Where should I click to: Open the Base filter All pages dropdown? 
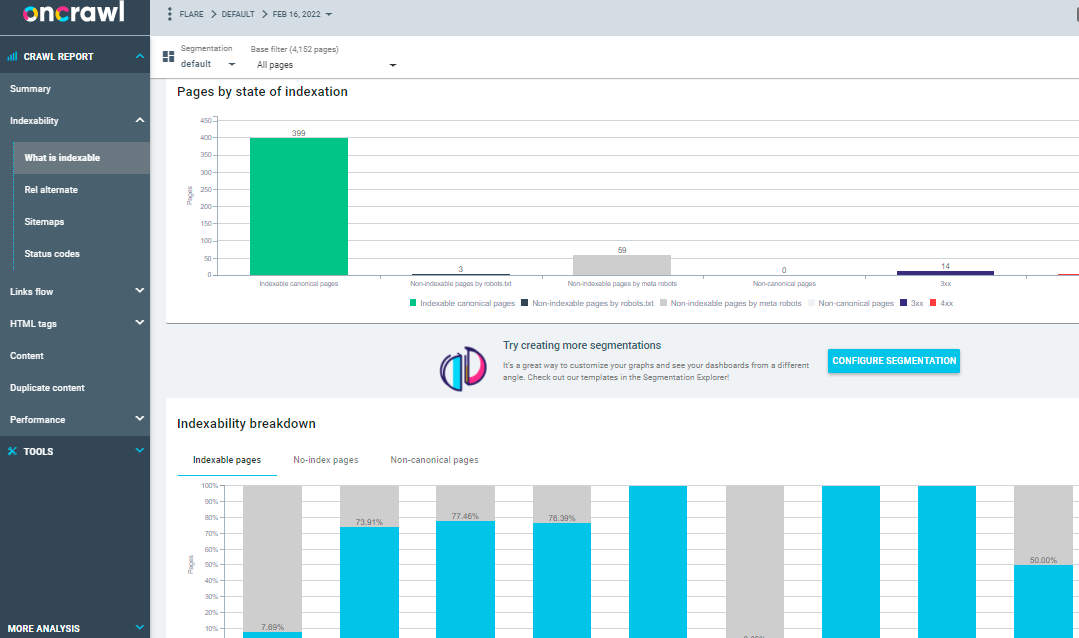326,66
